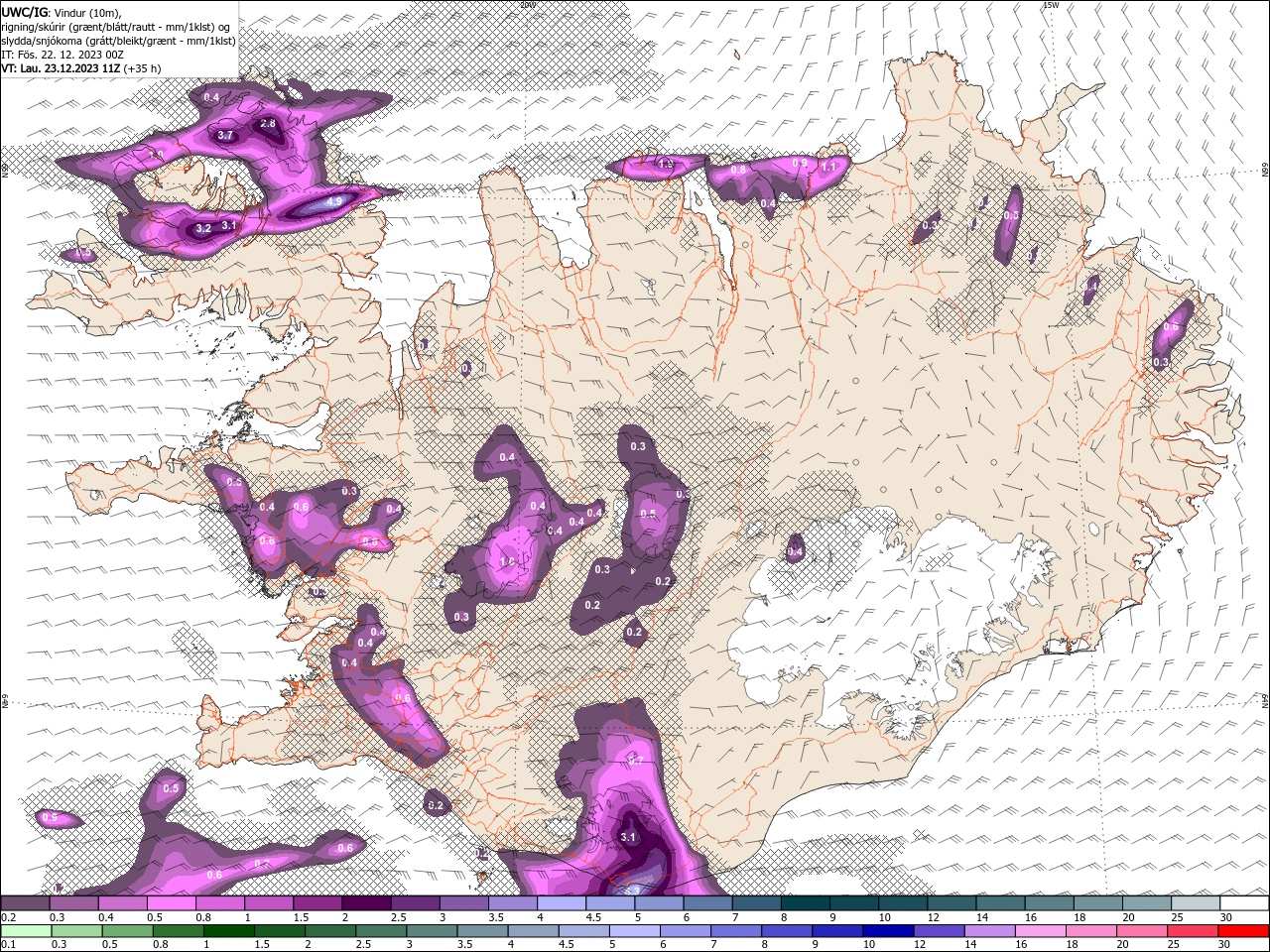Click the 'VT: Lau. 23.12.2023 11Z' valid time line
The image size is (1270, 952).
(61, 68)
